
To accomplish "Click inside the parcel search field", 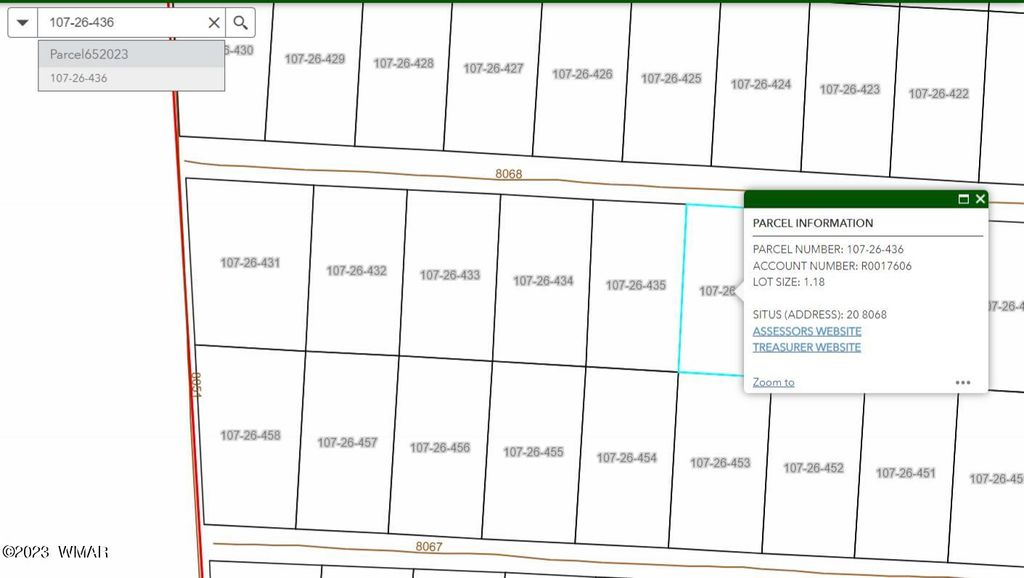I will click(x=120, y=22).
